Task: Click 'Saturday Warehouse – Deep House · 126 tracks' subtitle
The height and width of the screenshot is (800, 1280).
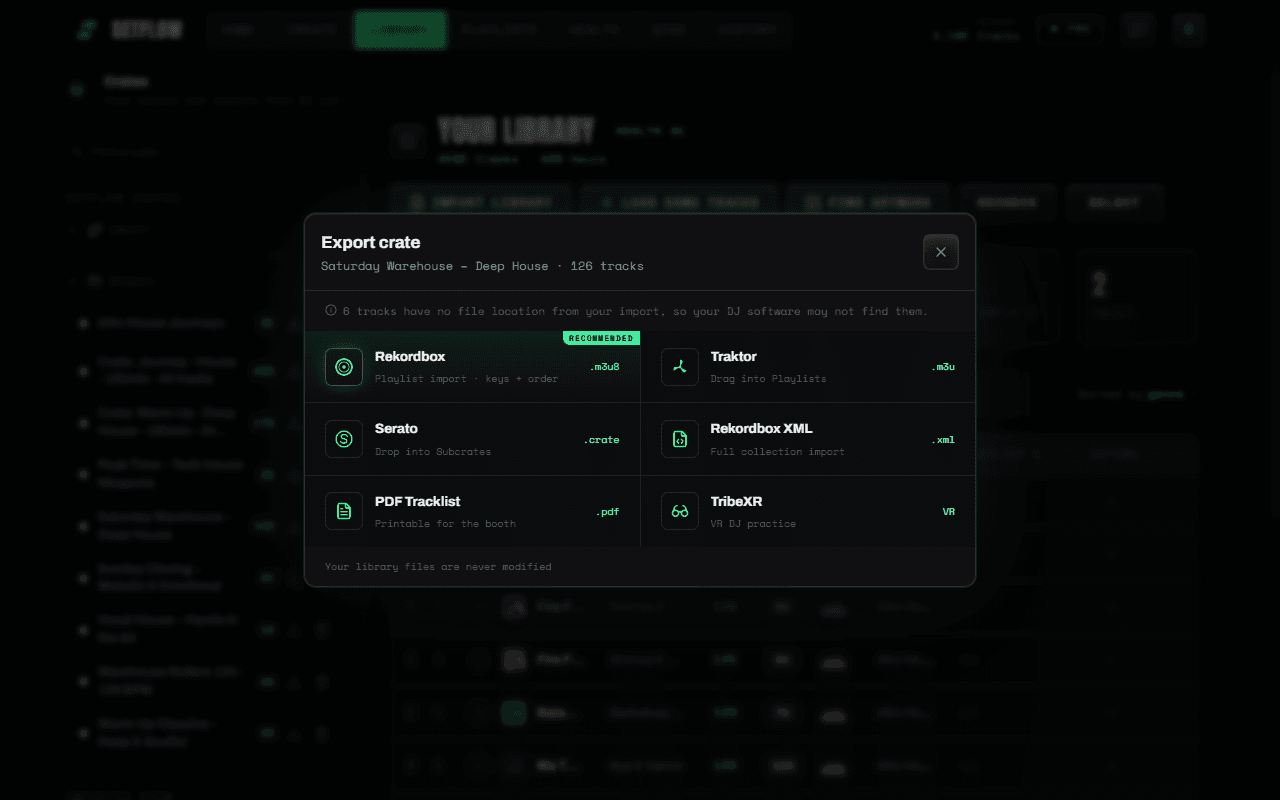Action: coord(482,266)
